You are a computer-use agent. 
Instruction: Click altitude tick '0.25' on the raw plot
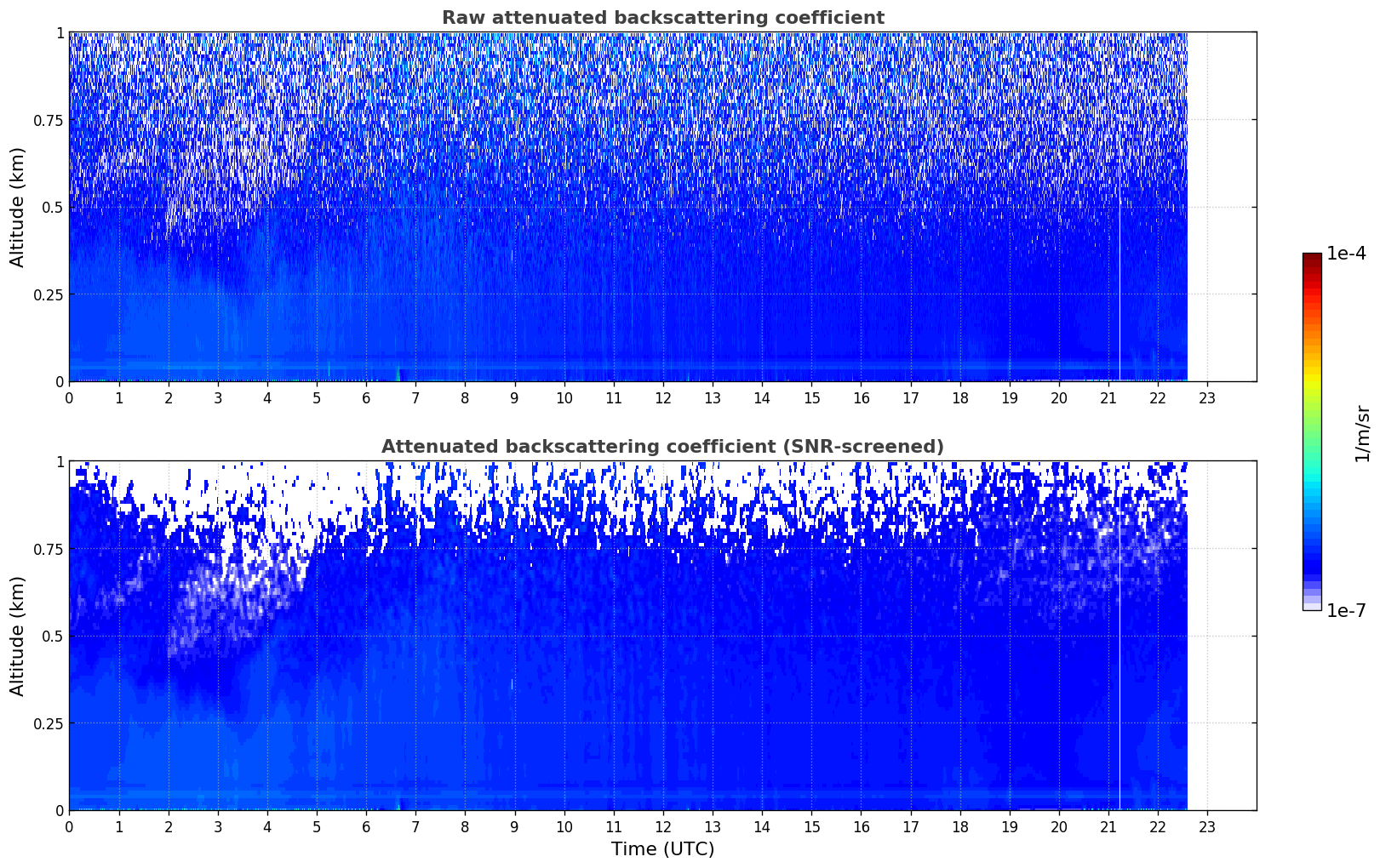[49, 294]
